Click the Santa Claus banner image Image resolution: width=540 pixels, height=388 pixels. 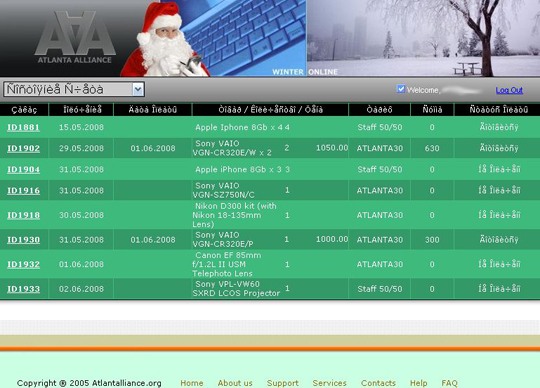point(165,39)
